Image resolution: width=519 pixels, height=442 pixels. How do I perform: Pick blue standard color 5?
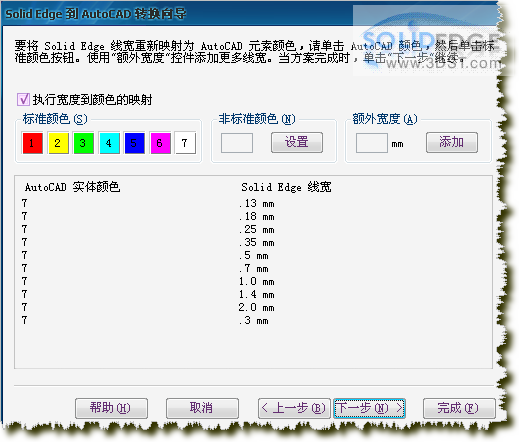click(x=134, y=143)
